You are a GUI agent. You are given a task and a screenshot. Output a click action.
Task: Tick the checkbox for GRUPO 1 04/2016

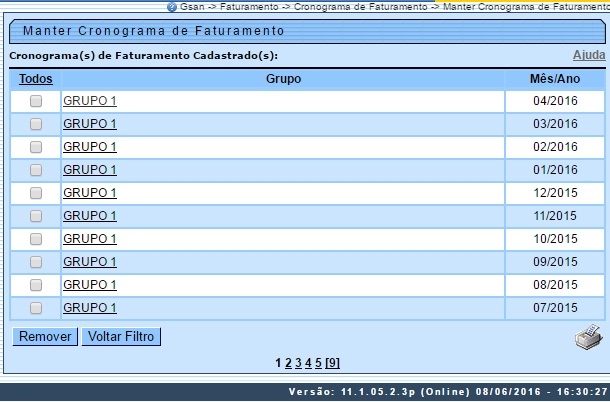(36, 101)
